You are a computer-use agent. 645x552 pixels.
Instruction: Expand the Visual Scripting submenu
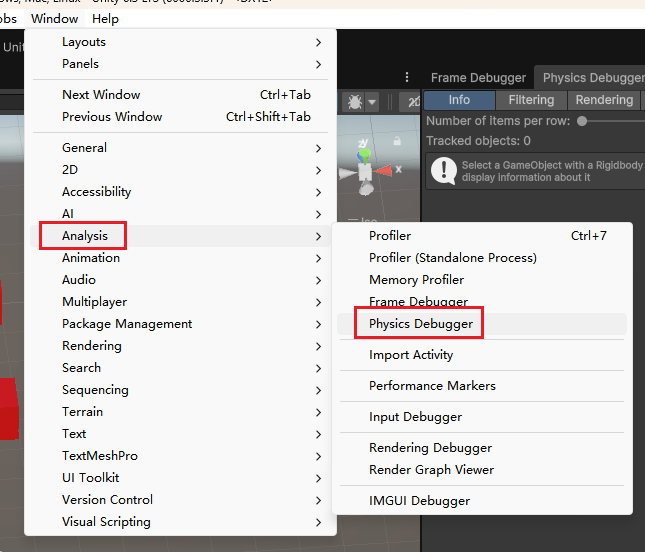106,522
